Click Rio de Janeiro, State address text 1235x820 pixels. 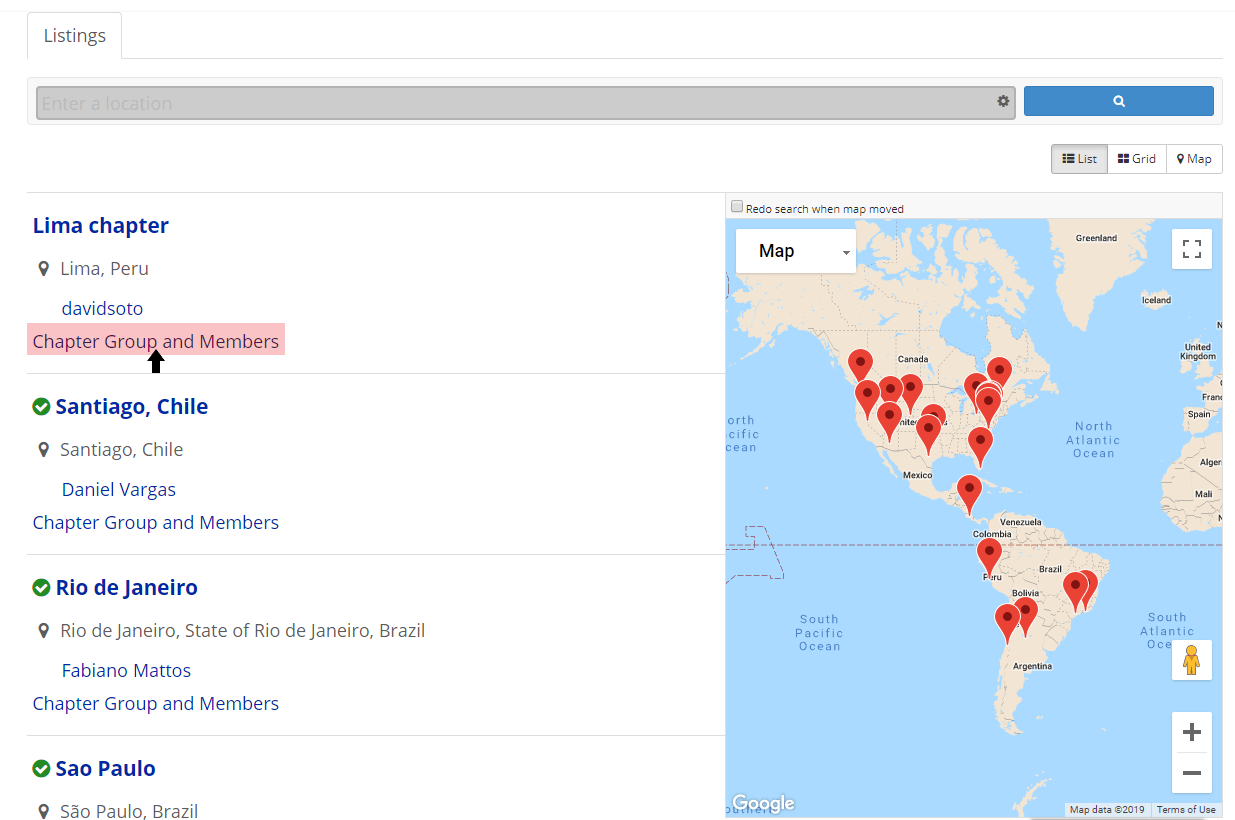pos(242,631)
